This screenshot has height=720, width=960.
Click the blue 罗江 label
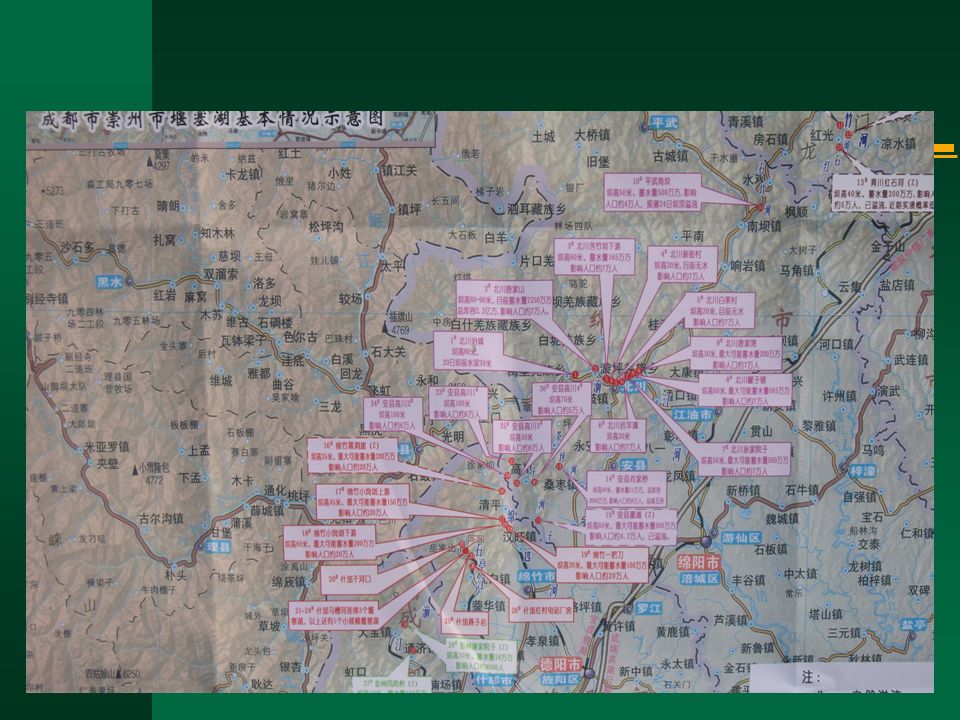point(649,608)
